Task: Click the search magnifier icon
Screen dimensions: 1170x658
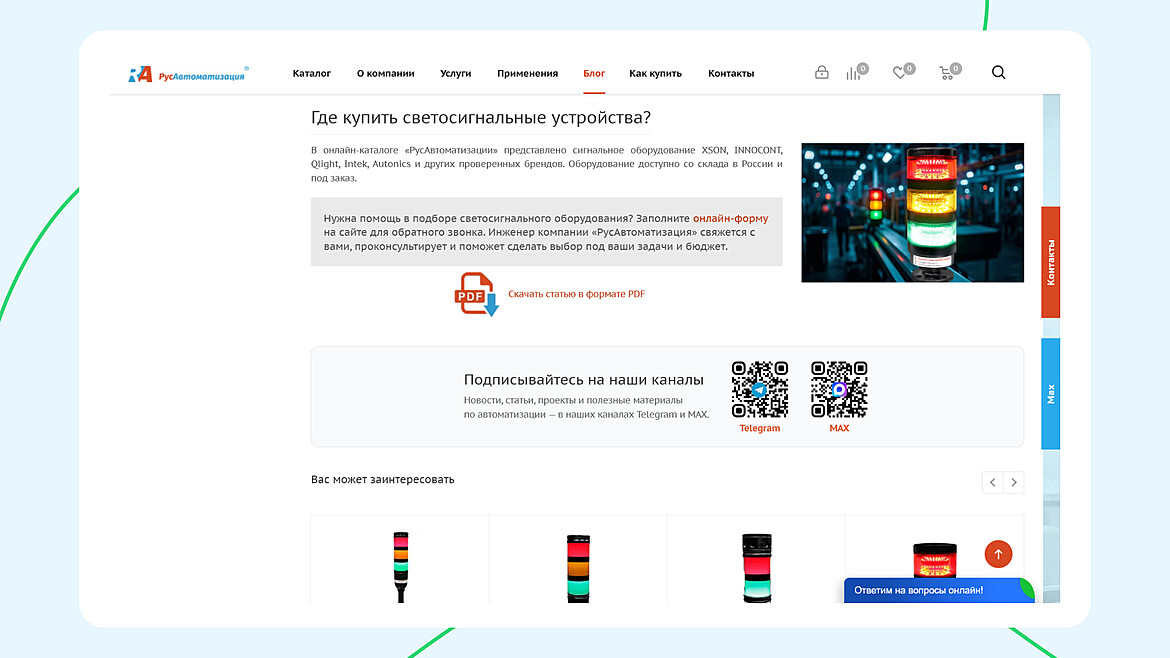Action: [998, 72]
